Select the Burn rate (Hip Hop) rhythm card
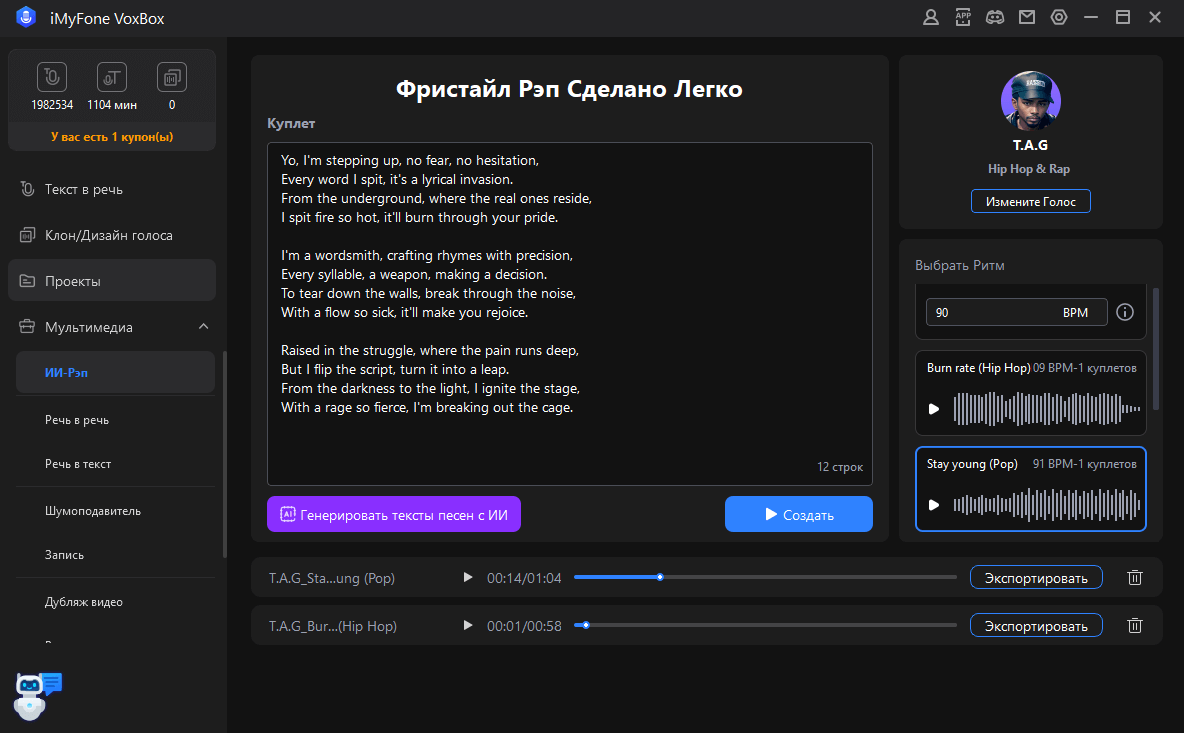This screenshot has height=733, width=1184. [x=1031, y=393]
